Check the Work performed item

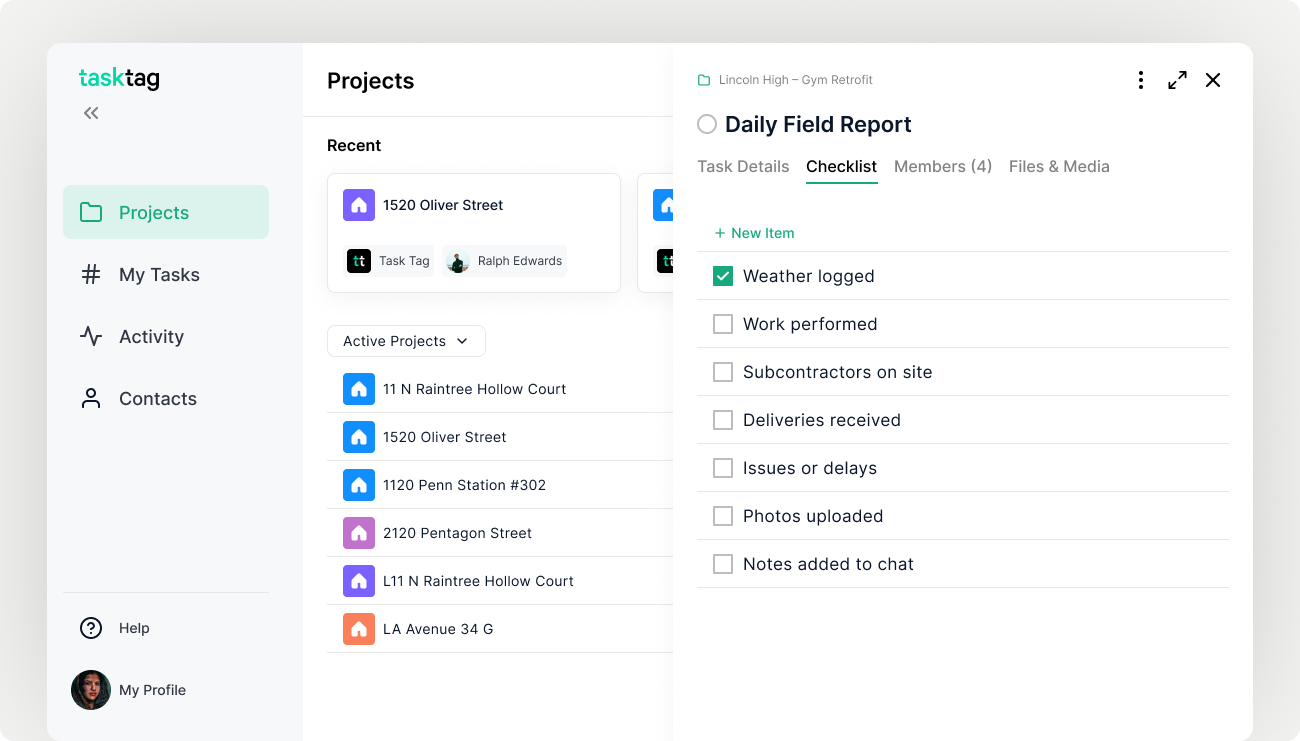pyautogui.click(x=723, y=324)
